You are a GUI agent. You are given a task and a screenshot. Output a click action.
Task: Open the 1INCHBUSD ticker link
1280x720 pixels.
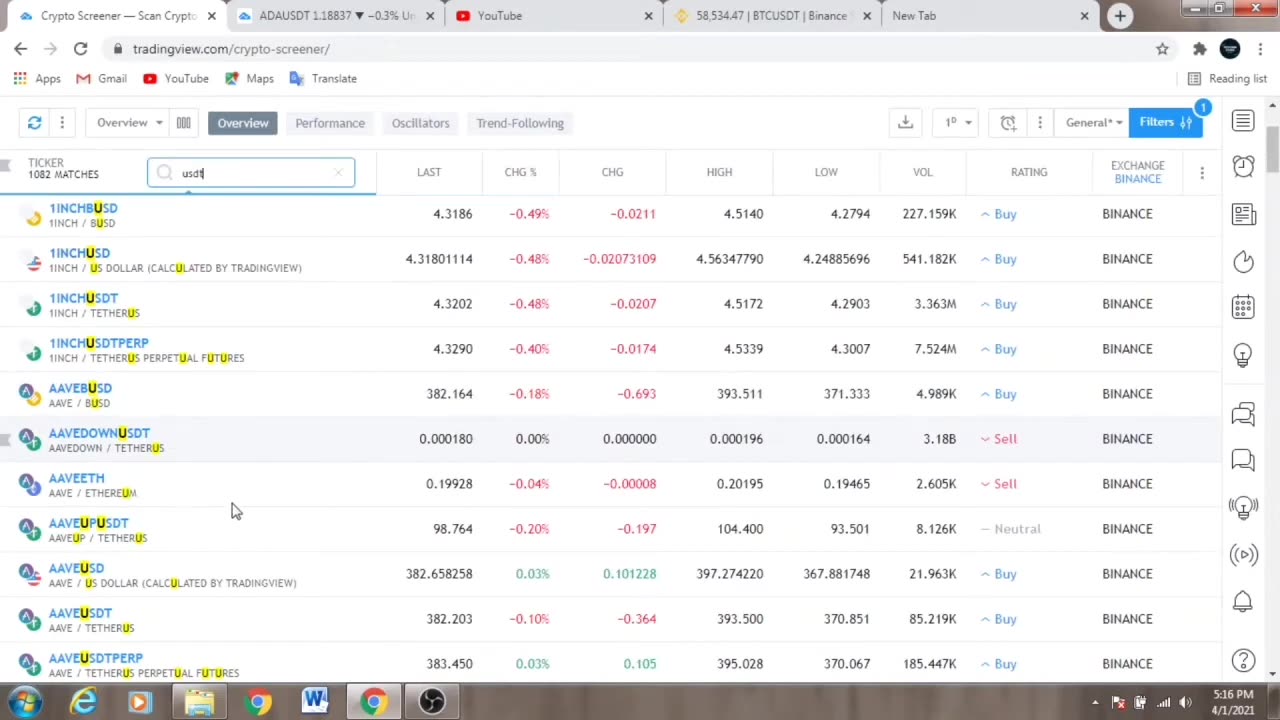point(83,208)
